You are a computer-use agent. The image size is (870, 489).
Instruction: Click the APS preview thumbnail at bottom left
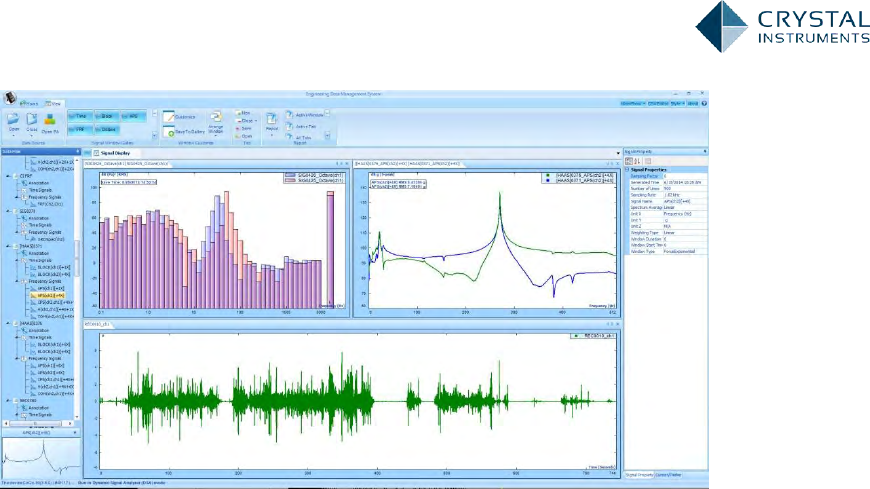point(41,458)
